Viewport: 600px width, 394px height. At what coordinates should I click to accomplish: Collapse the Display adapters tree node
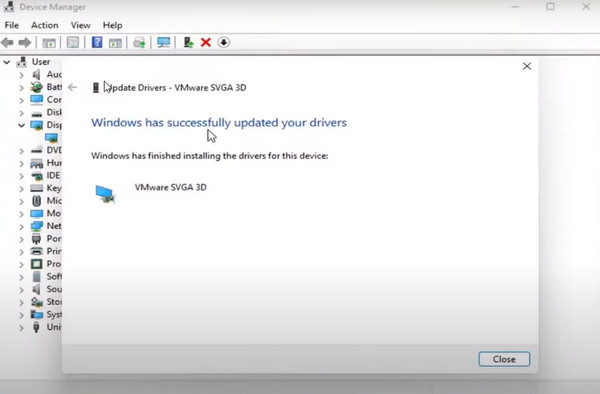point(21,125)
